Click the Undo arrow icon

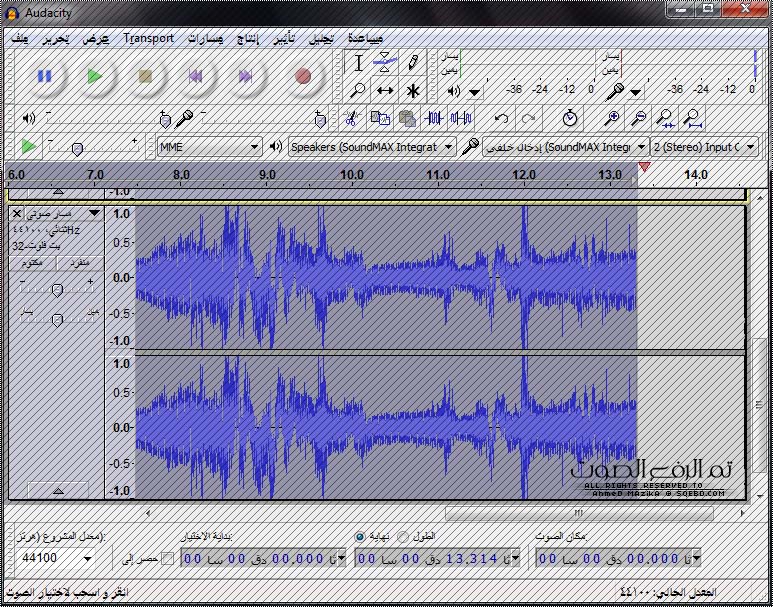[502, 118]
